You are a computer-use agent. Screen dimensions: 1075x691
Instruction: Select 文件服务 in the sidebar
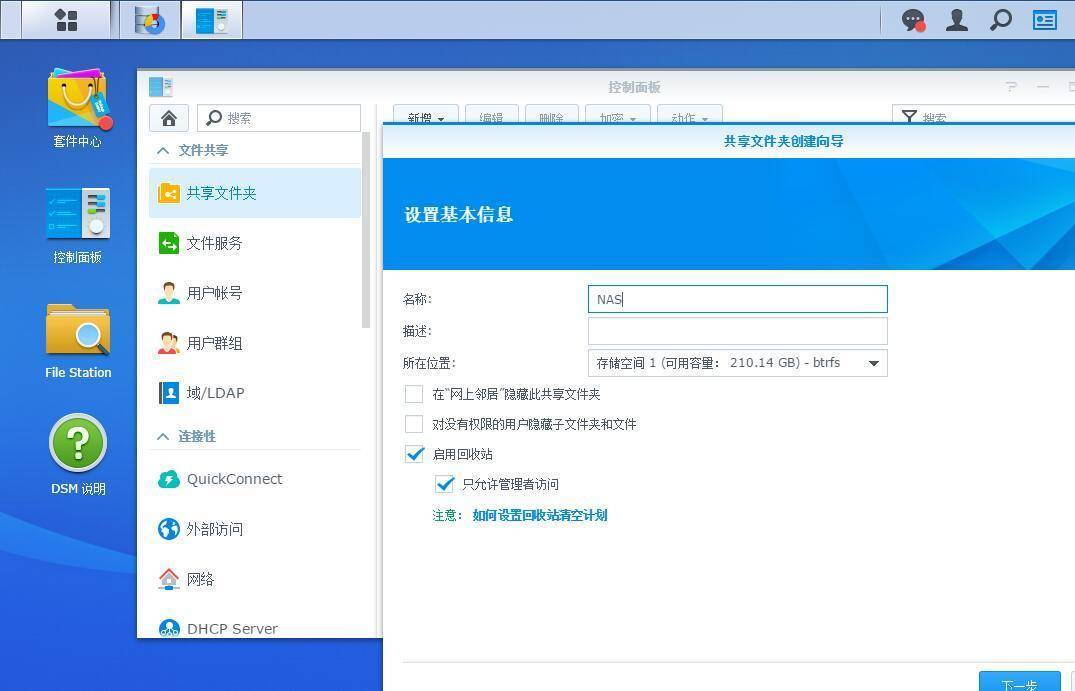click(214, 243)
